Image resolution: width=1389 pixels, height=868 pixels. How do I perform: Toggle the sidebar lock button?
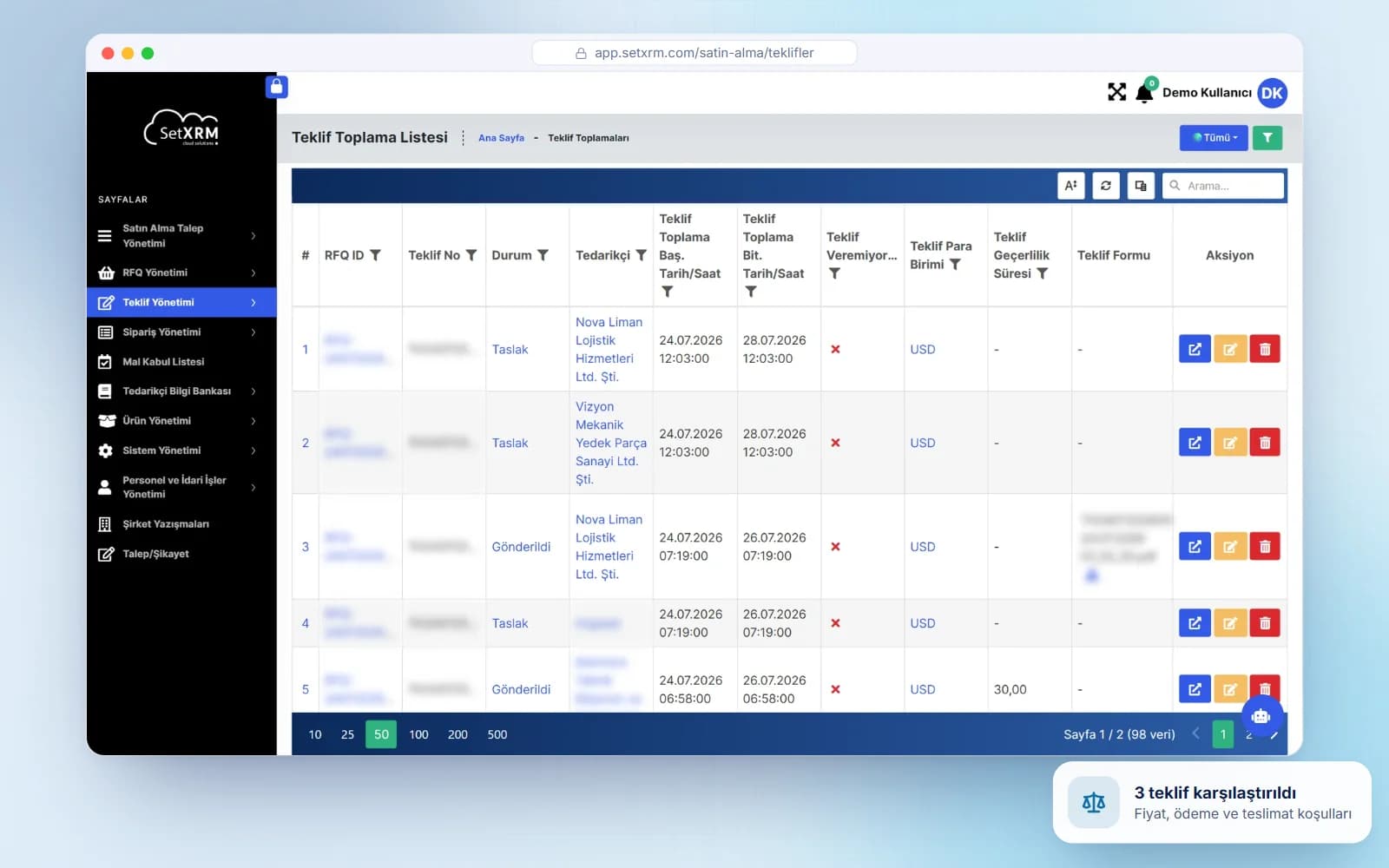pyautogui.click(x=276, y=87)
